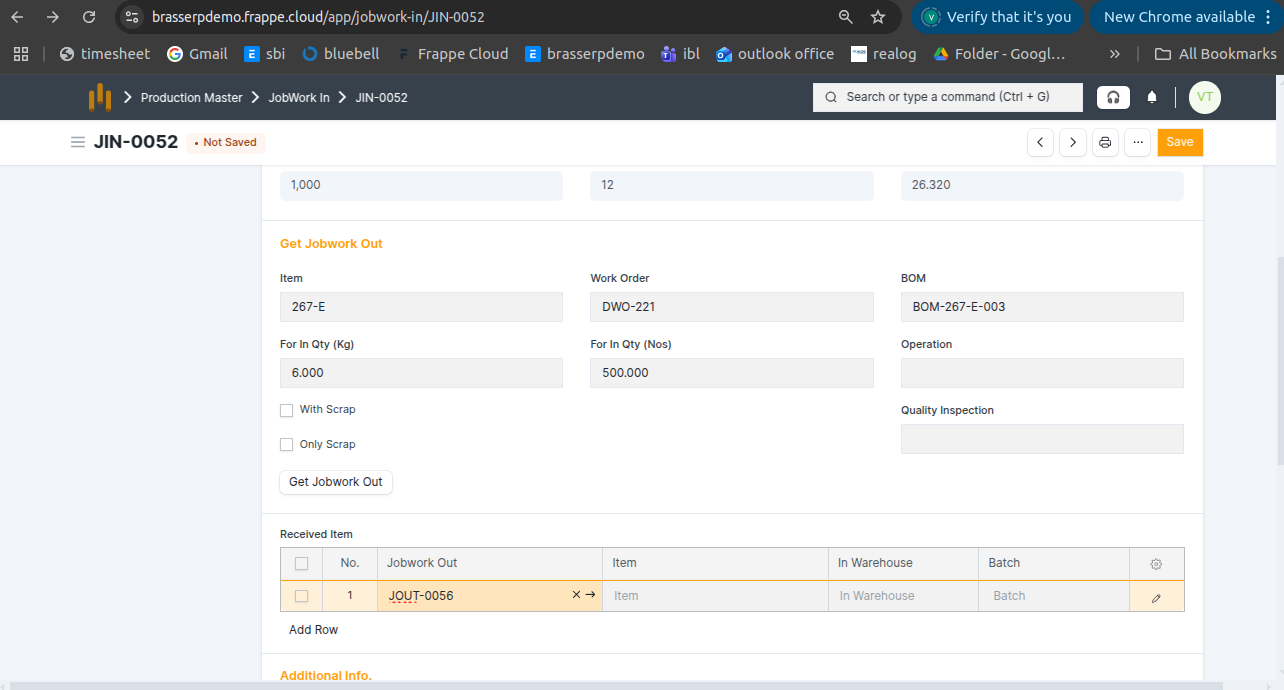Navigate to JobWork In breadcrumb
Screen dimensions: 1284x690
pos(298,98)
